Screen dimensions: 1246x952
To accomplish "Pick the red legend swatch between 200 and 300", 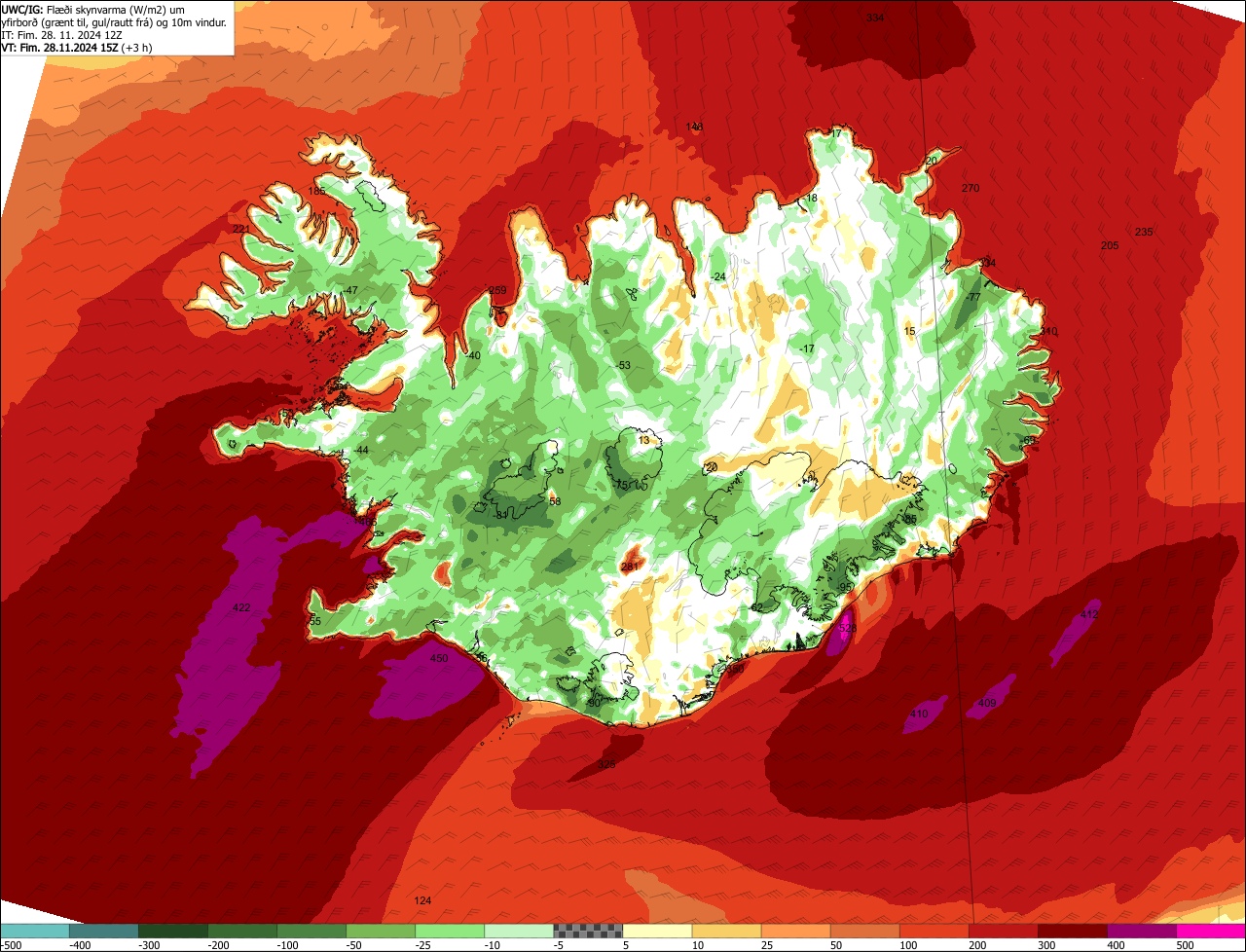I will pyautogui.click(x=1004, y=931).
